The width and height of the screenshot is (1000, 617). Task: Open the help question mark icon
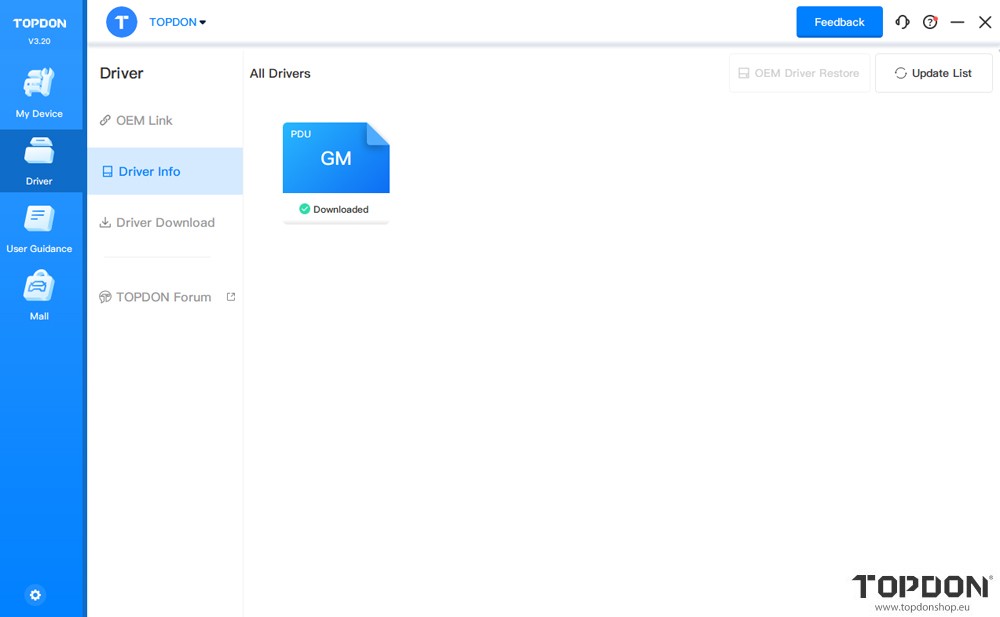click(930, 22)
